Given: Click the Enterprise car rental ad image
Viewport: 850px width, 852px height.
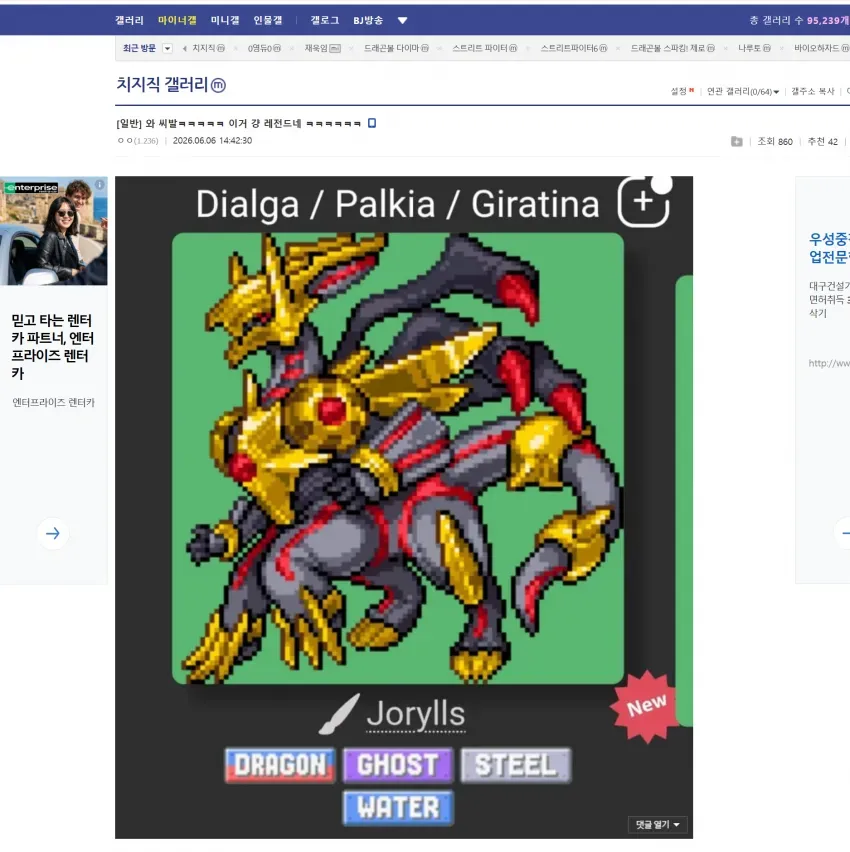Looking at the screenshot, I should [54, 231].
